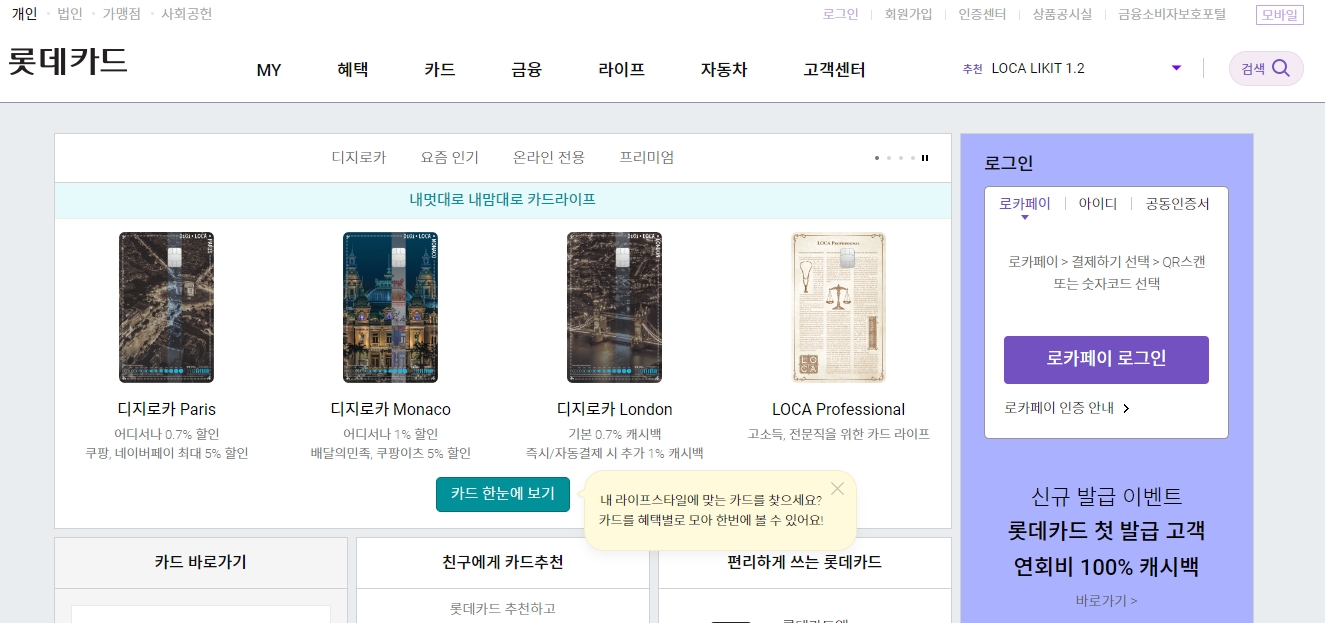This screenshot has width=1325, height=623.
Task: Click the 모바일 button
Action: 1280,14
